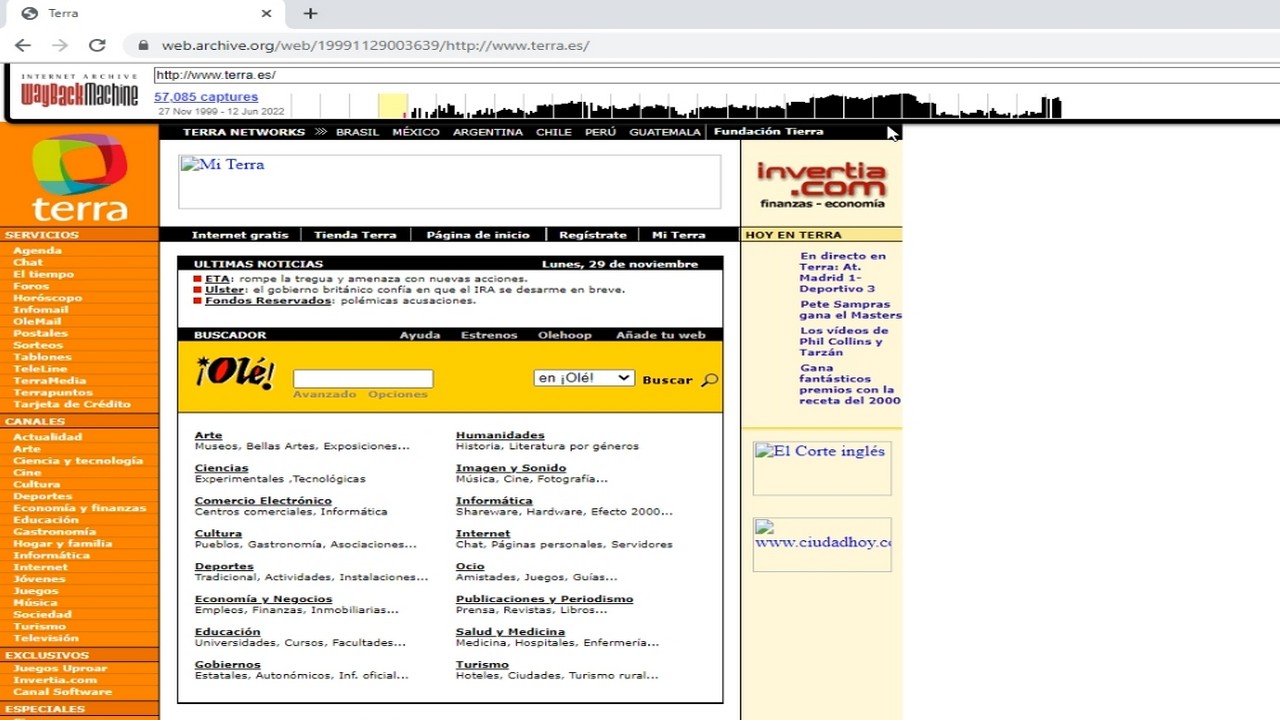
Task: Open the Economía y Negocios category
Action: coord(263,599)
